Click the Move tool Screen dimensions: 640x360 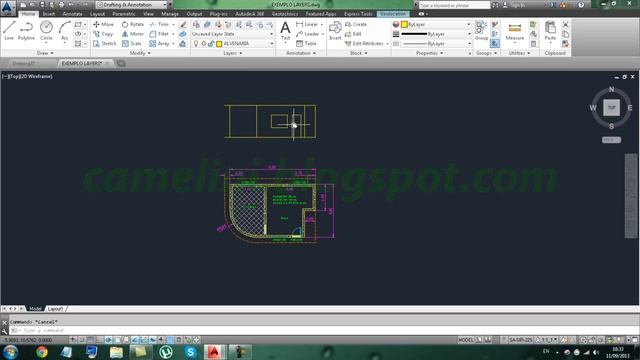tap(103, 24)
